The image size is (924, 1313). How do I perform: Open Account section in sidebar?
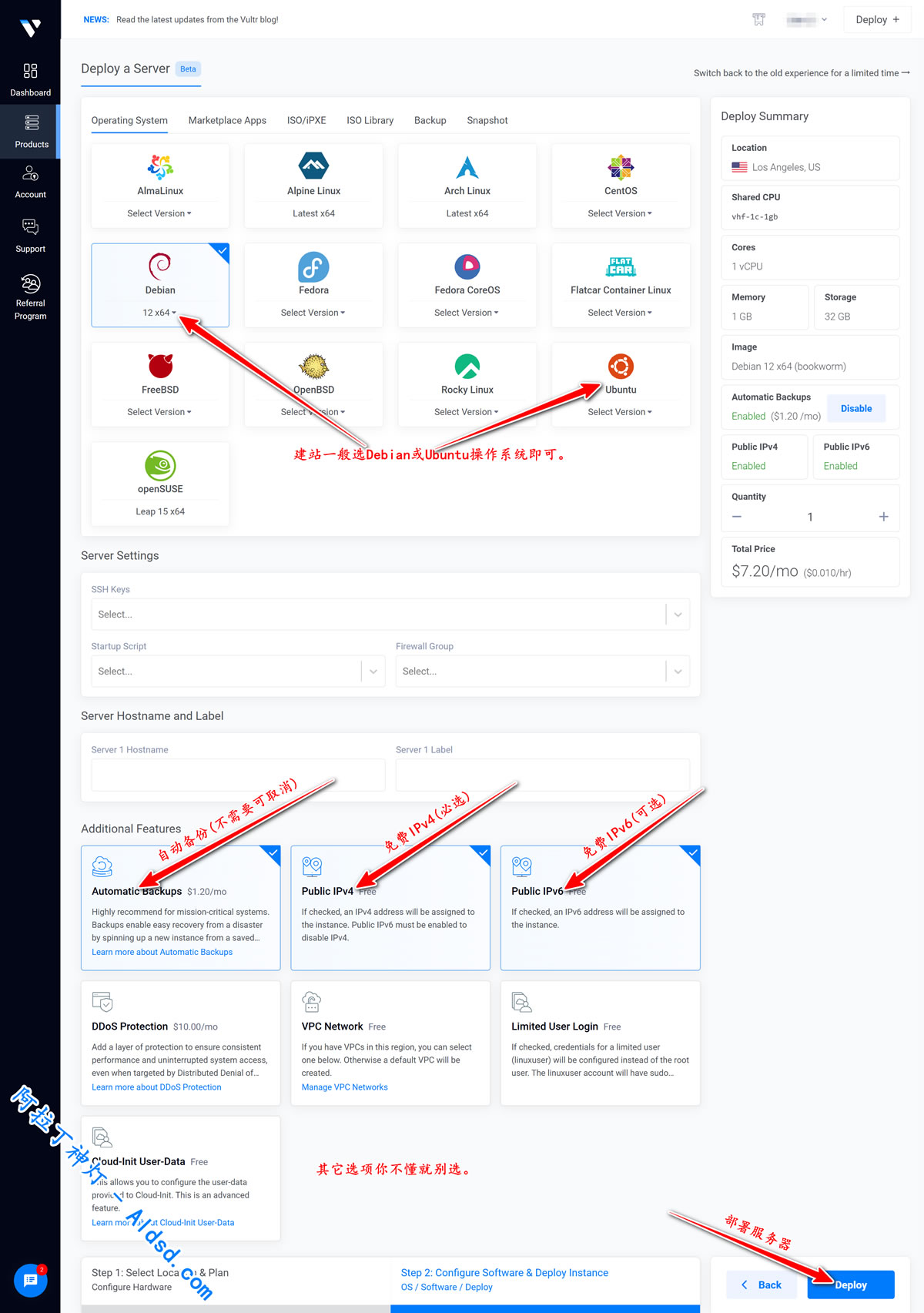30,183
